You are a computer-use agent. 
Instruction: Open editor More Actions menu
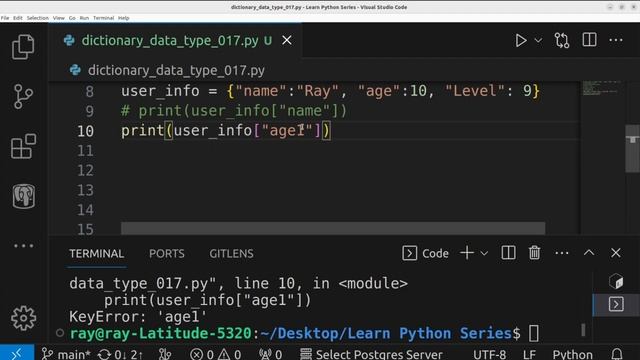616,40
